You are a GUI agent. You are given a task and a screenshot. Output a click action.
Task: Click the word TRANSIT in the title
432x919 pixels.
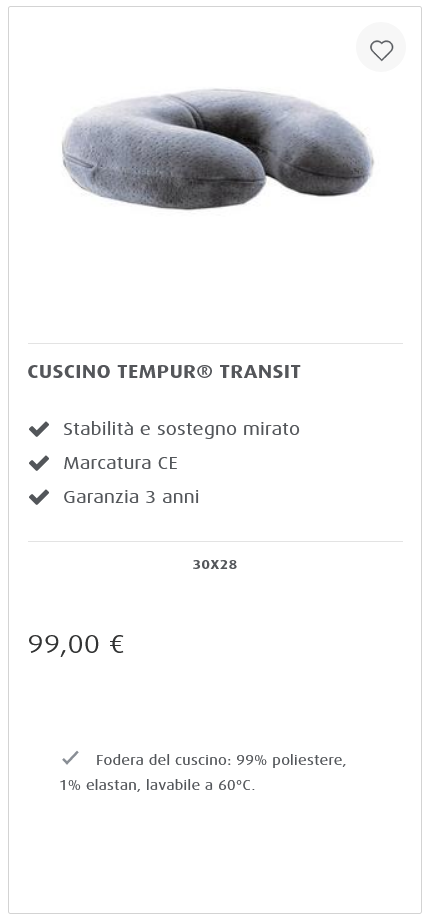click(260, 372)
